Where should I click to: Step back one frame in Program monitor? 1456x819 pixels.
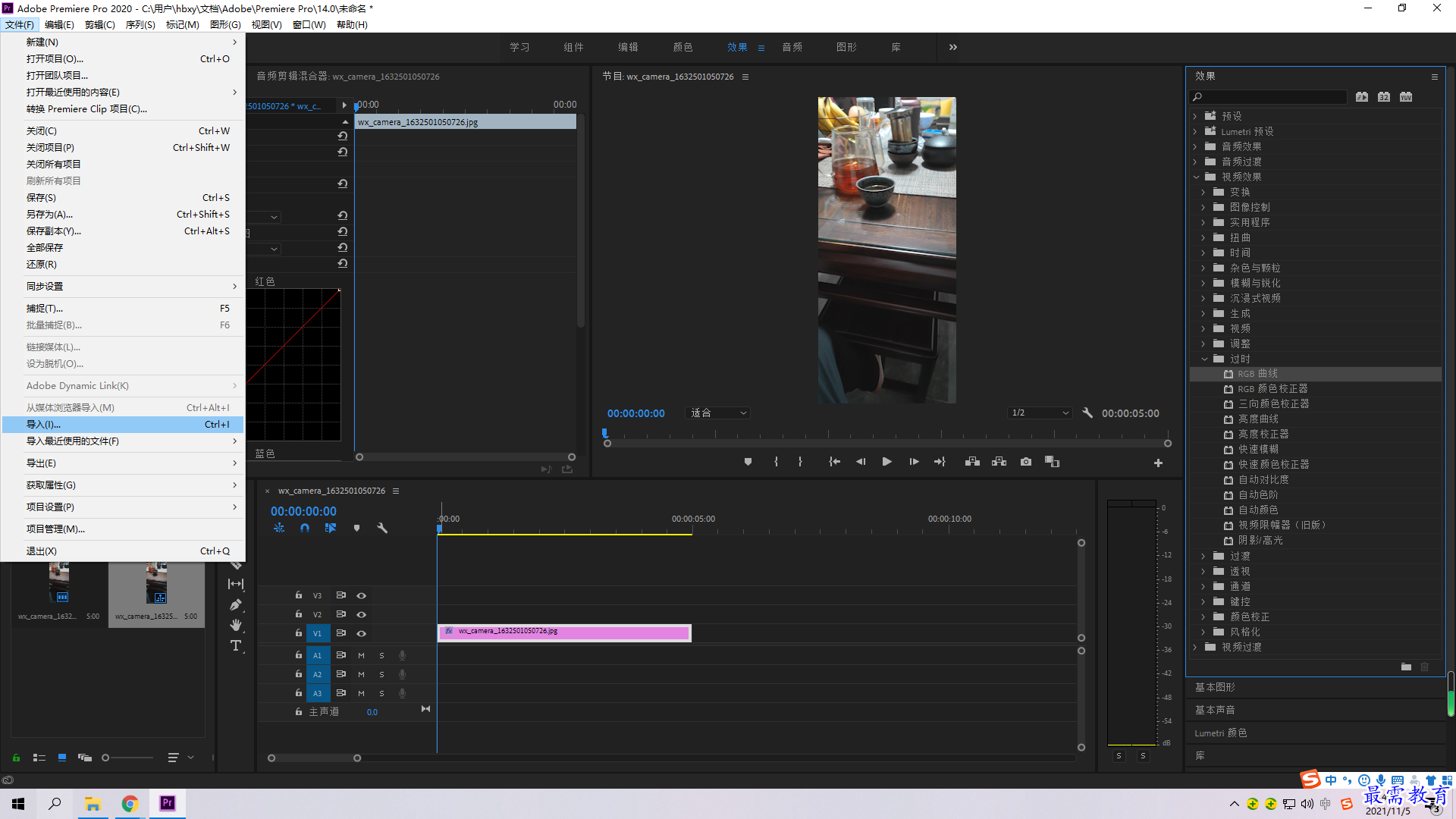(x=861, y=462)
